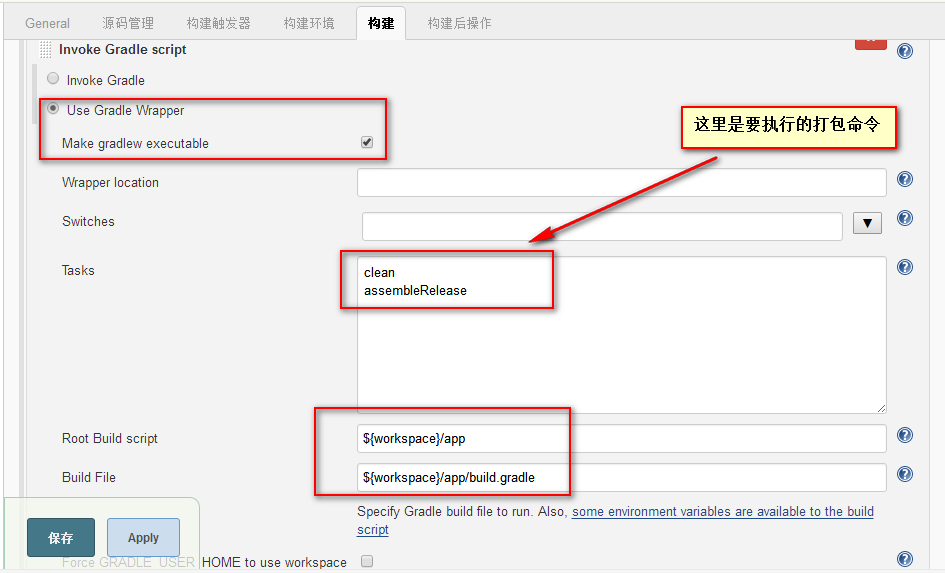This screenshot has width=945, height=573.
Task: Click the Invoke Gradle script heading
Action: [122, 49]
